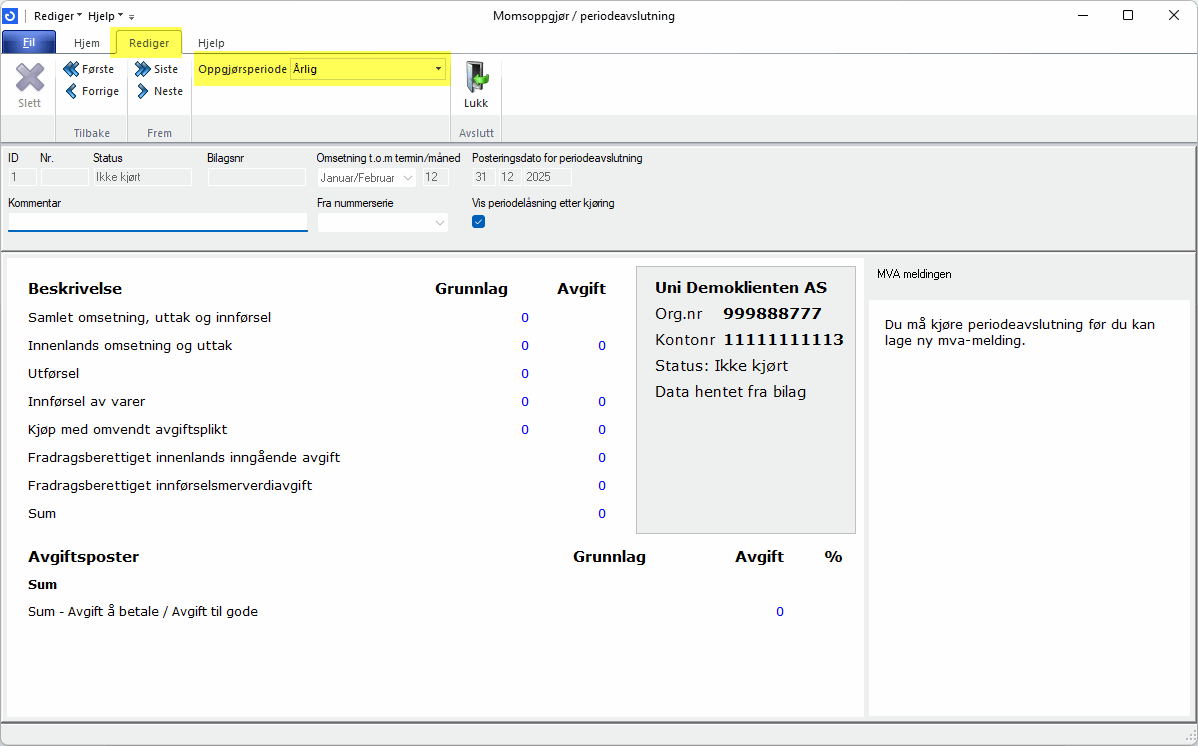Click the Lukk door icon
Image resolution: width=1198 pixels, height=746 pixels.
[x=476, y=79]
